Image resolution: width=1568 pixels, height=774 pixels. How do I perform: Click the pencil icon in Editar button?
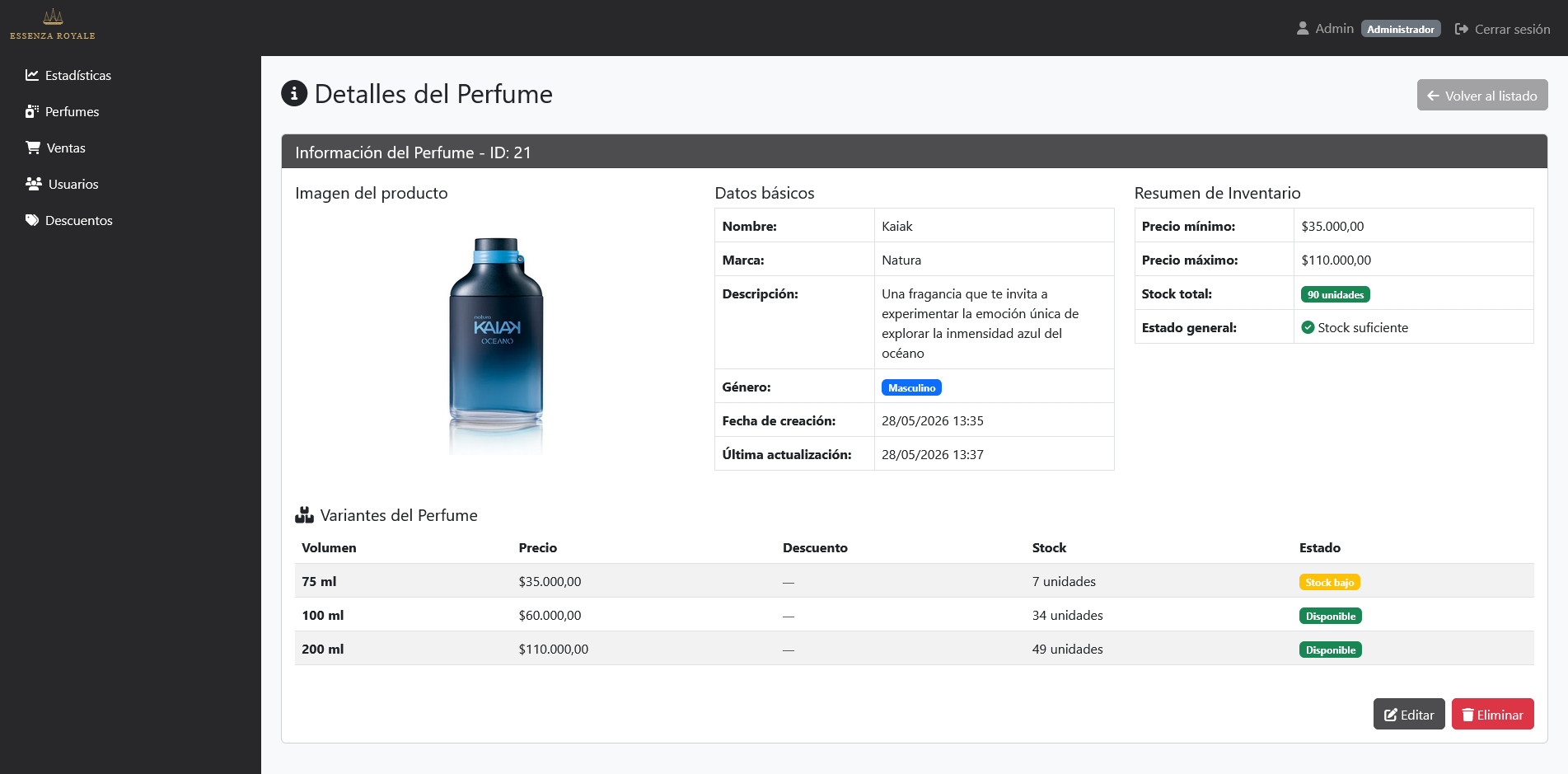pos(1391,715)
